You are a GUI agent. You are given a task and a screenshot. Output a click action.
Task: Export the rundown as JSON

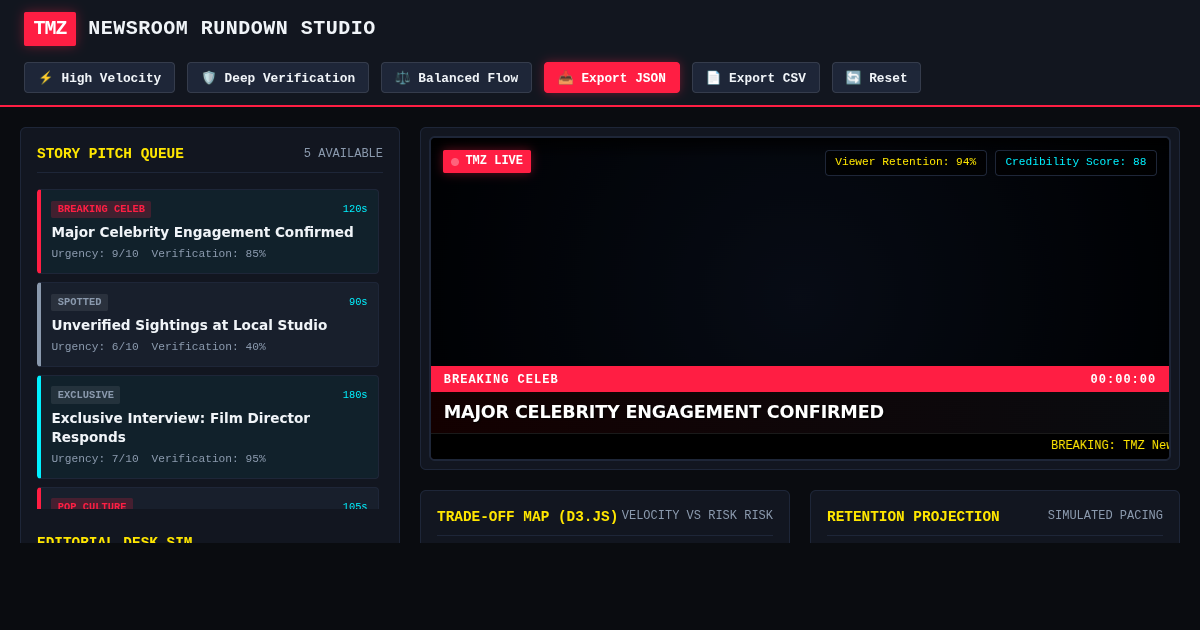click(612, 78)
